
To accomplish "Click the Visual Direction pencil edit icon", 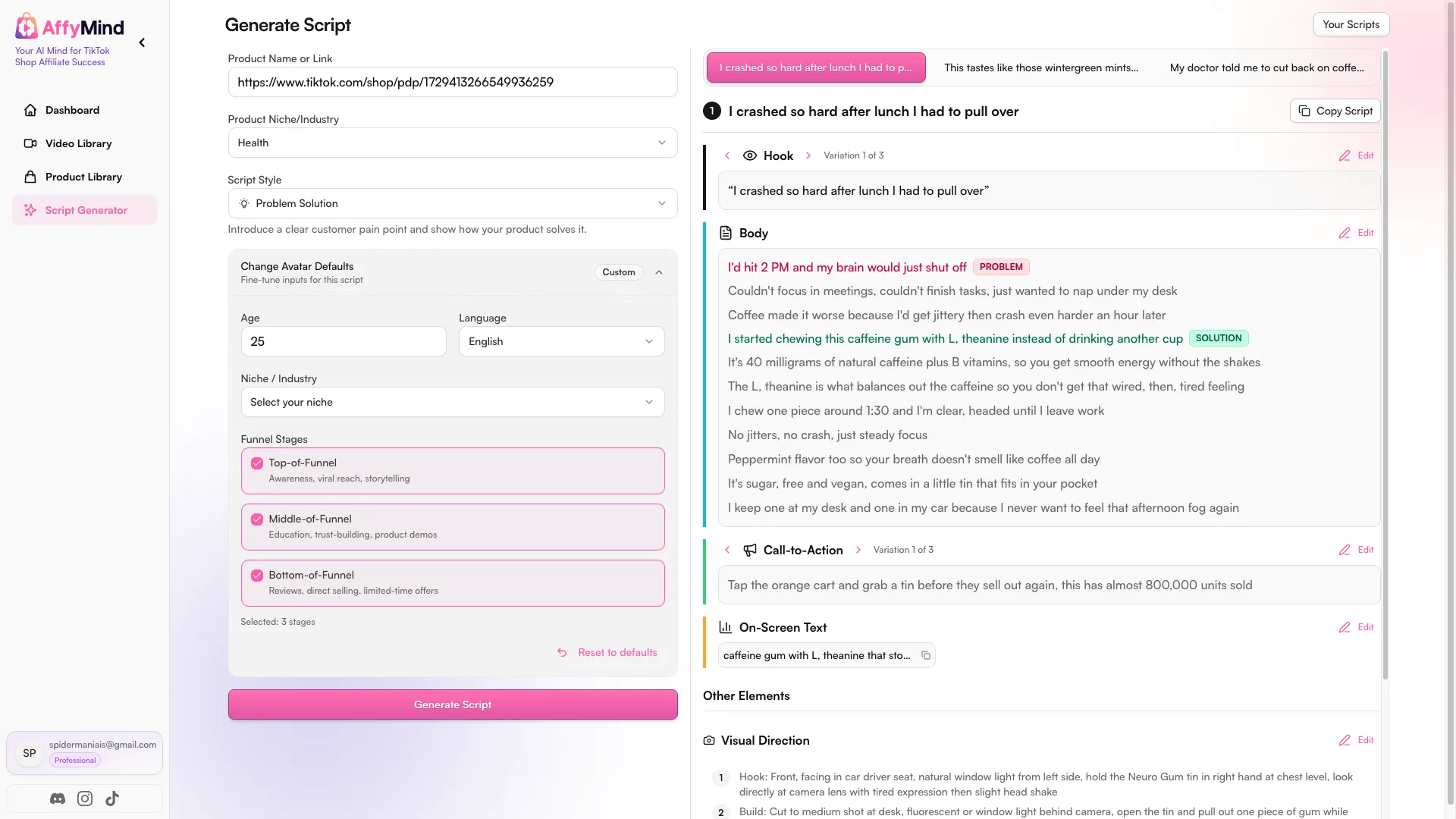I will pos(1345,740).
